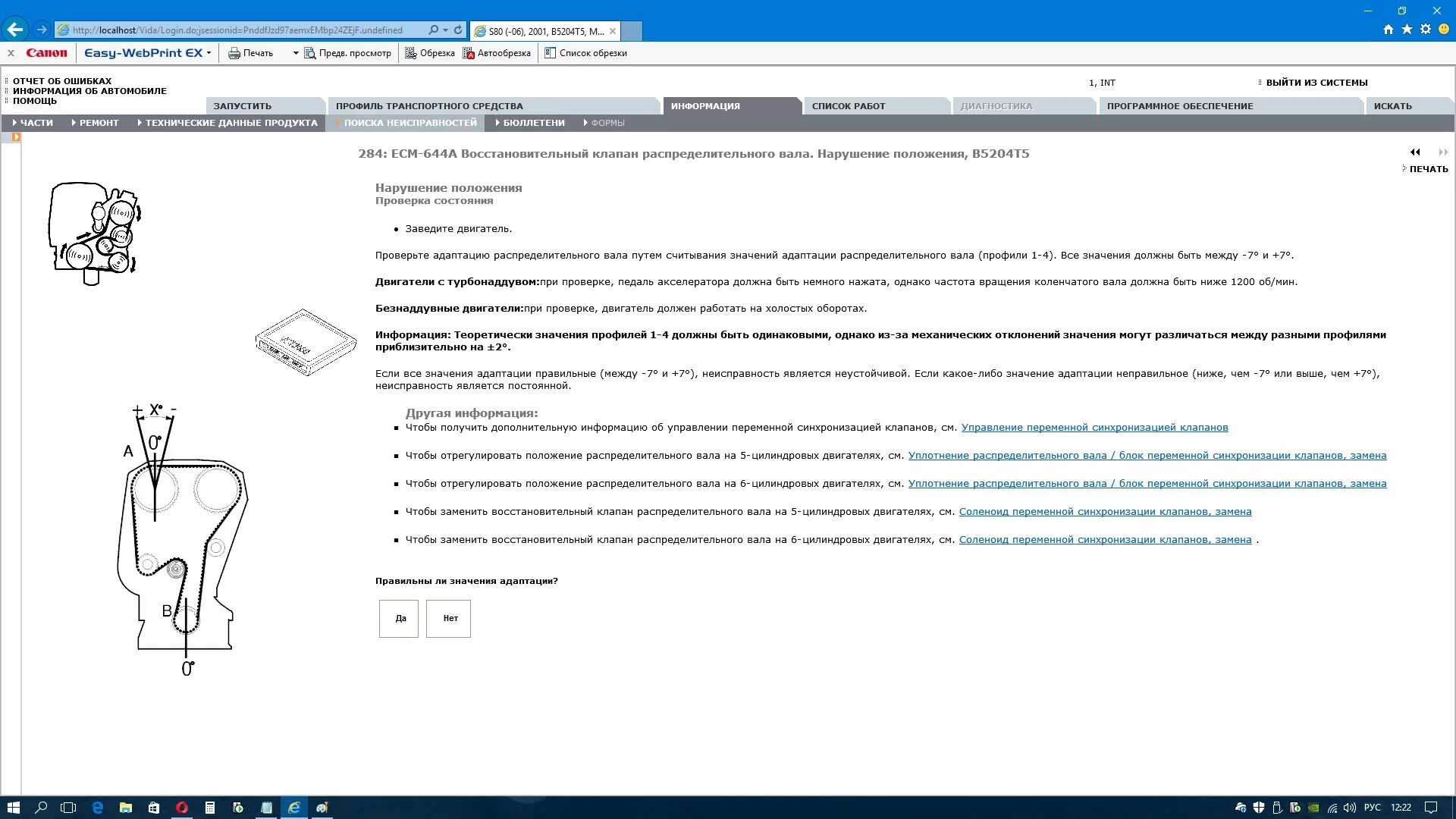Select the БЮЛЛЕТЕНИ submenu item
Viewport: 1456px width, 819px height.
[533, 123]
